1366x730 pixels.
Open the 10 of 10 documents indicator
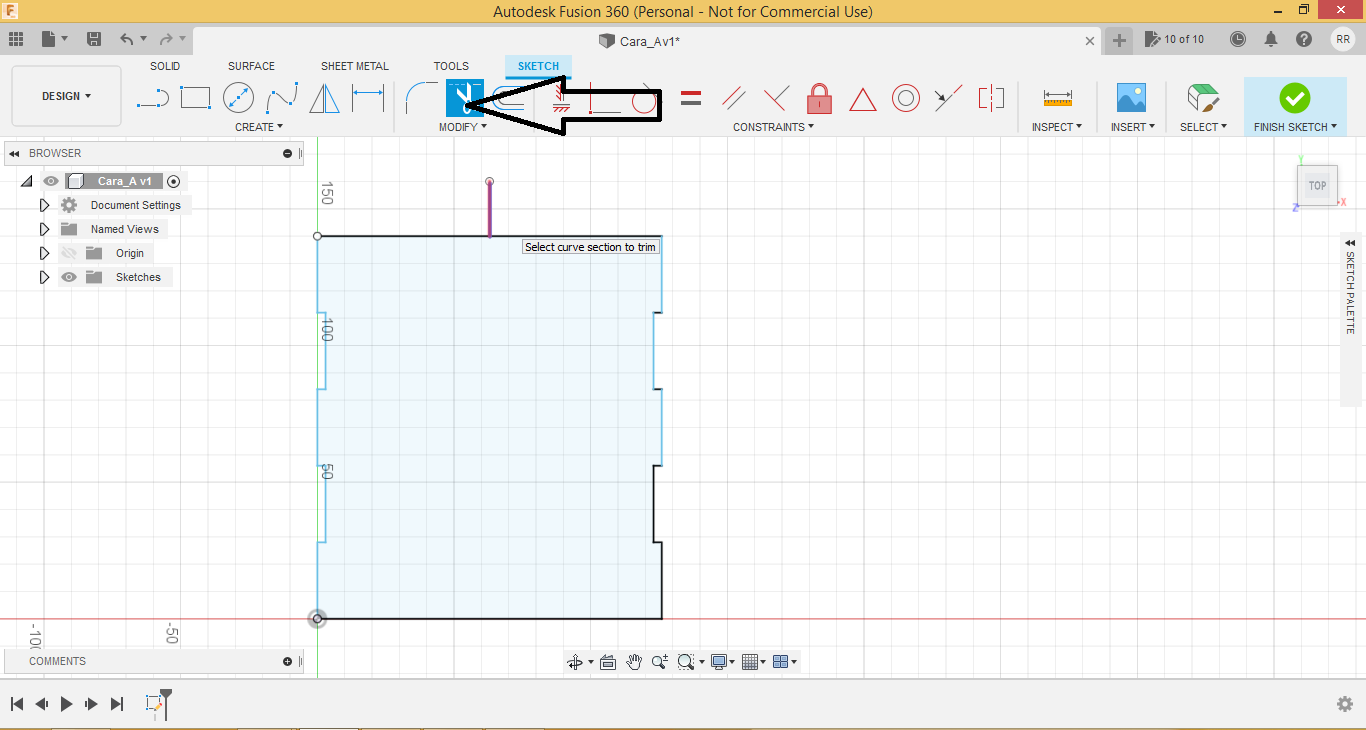tap(1176, 39)
